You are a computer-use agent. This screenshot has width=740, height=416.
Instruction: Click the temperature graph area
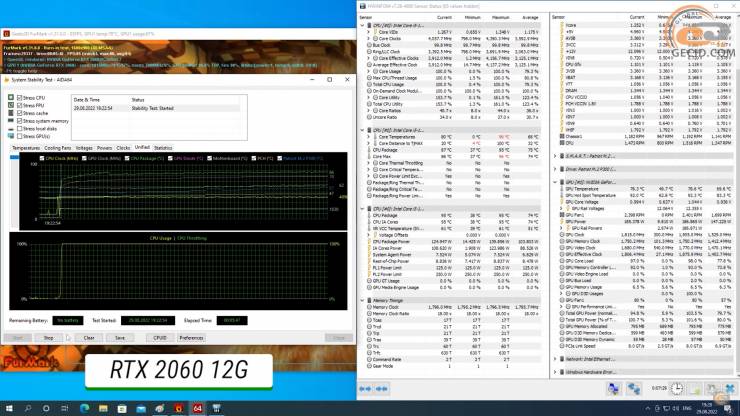click(x=183, y=192)
